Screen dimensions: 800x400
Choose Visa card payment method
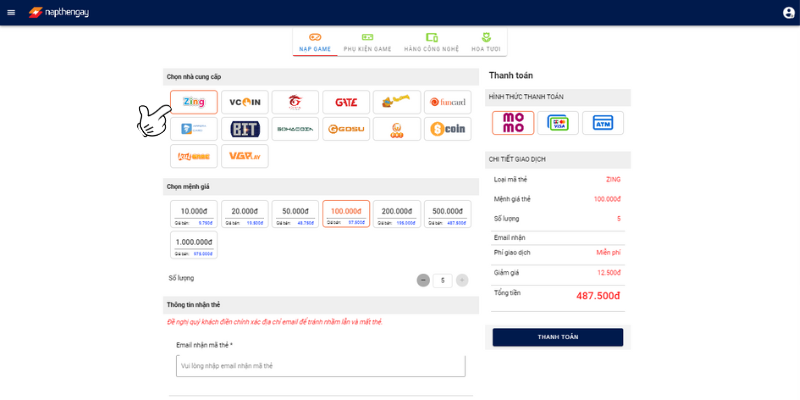558,123
